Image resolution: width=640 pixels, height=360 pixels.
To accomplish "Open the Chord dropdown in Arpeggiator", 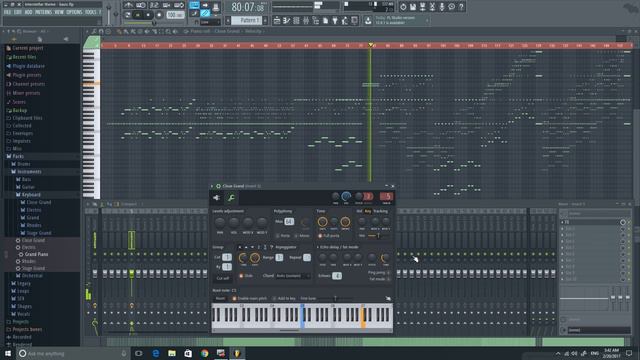I will [293, 276].
